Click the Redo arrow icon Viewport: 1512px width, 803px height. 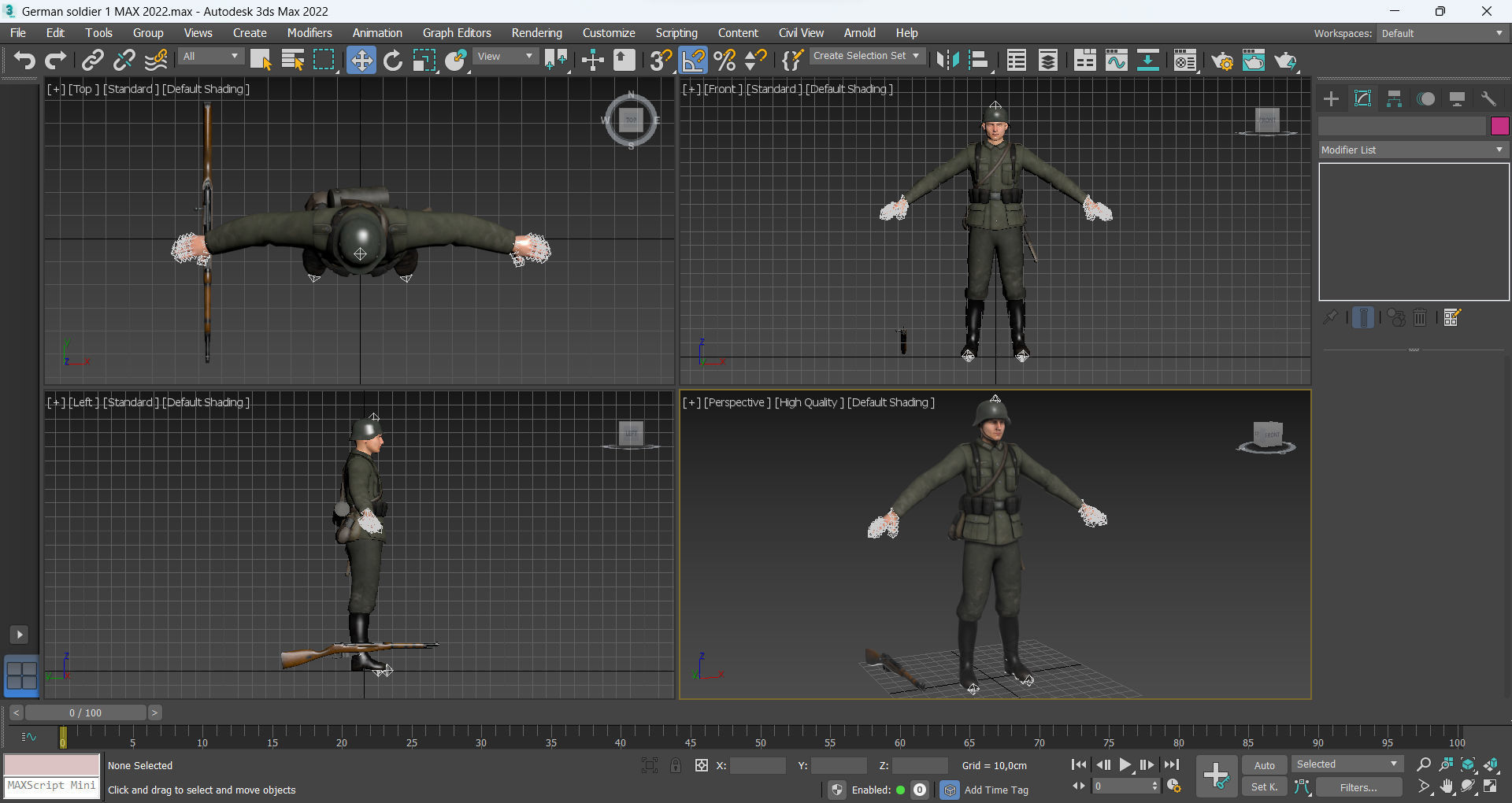[56, 60]
